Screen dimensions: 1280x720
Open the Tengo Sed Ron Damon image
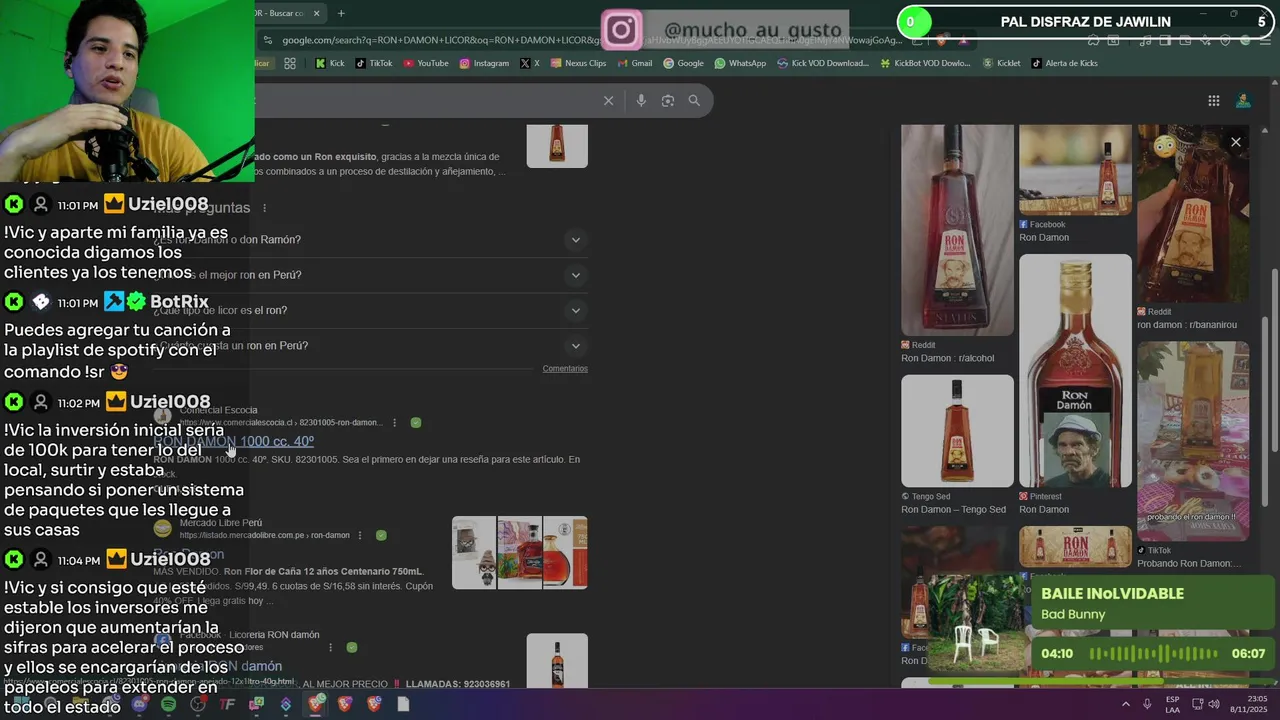(x=957, y=431)
